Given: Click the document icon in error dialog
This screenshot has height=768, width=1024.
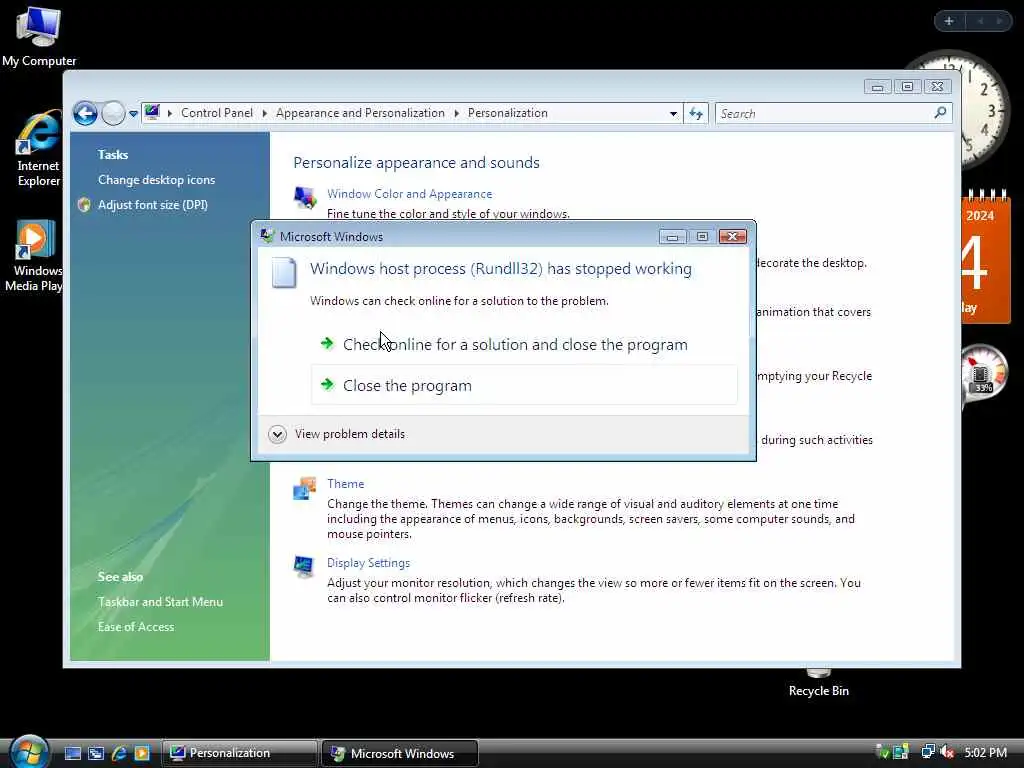Looking at the screenshot, I should pyautogui.click(x=284, y=272).
